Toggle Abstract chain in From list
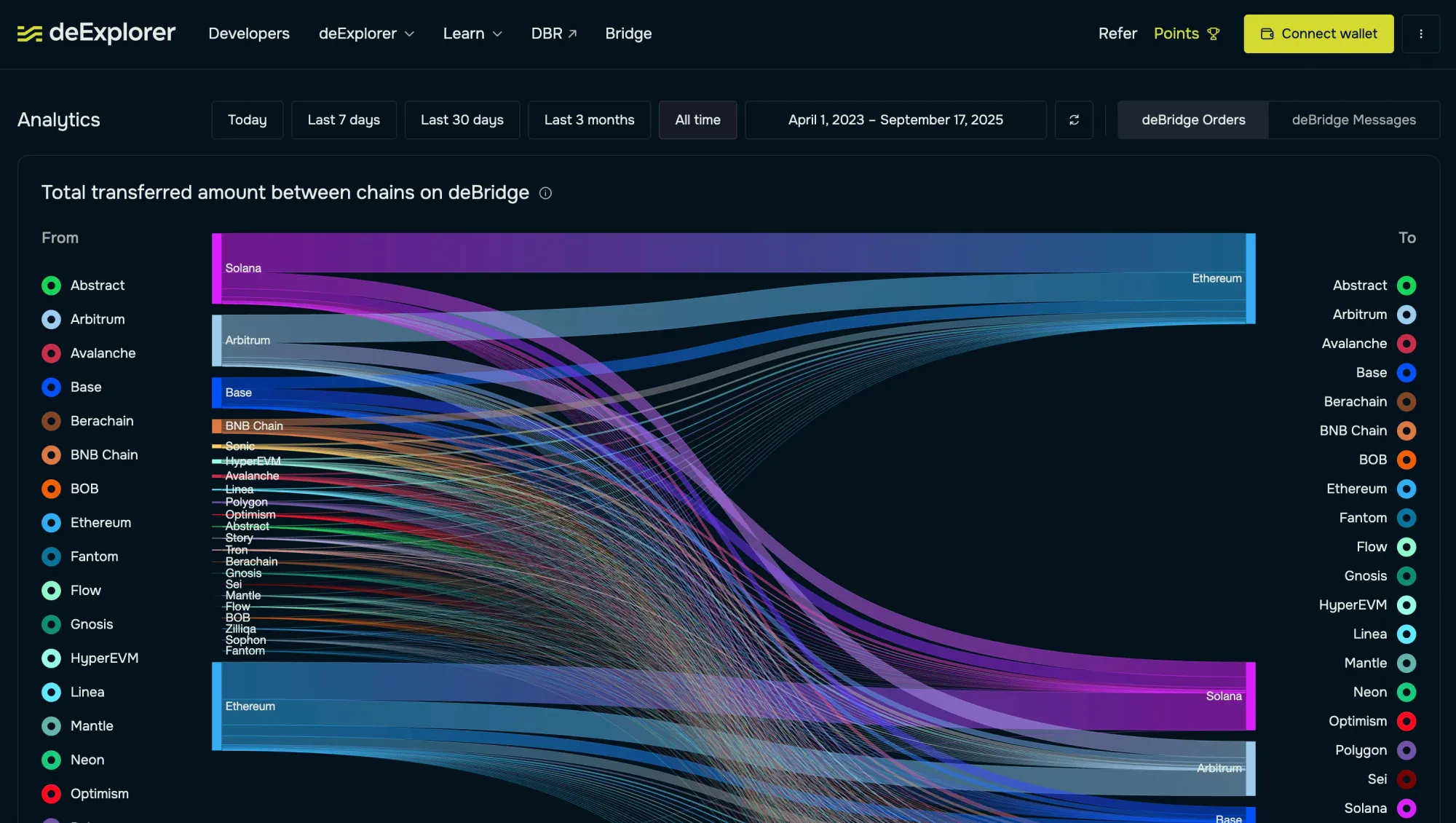 coord(51,286)
